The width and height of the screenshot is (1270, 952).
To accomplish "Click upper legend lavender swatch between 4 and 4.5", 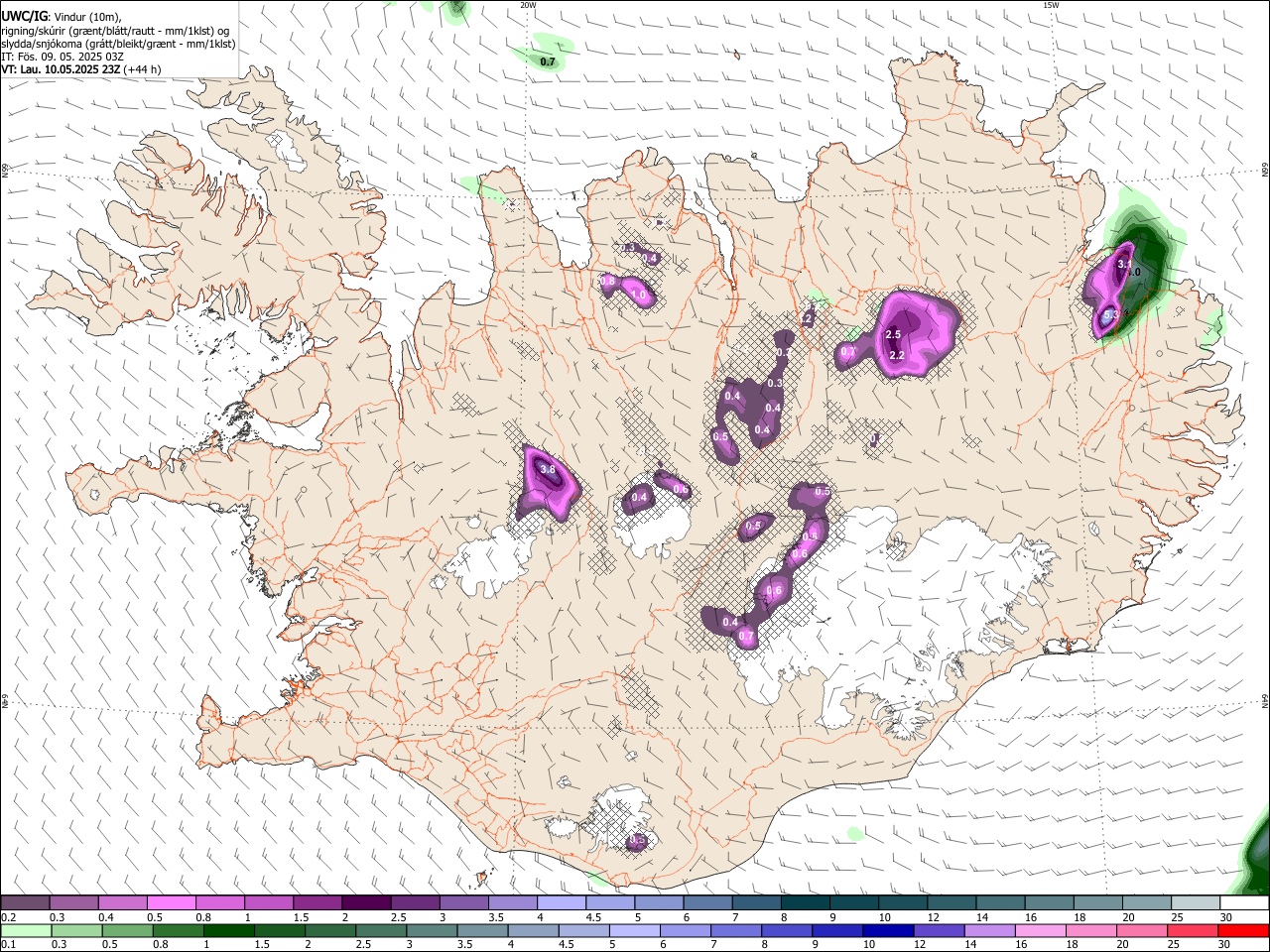I will coord(561,903).
